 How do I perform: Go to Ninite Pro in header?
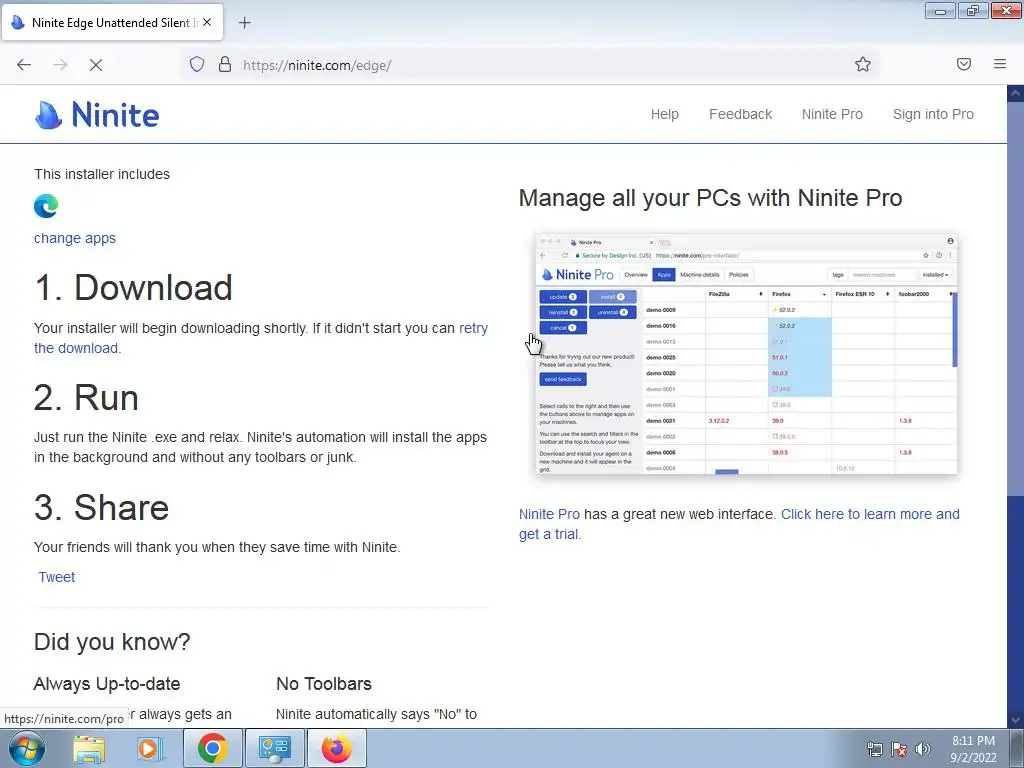pyautogui.click(x=832, y=114)
